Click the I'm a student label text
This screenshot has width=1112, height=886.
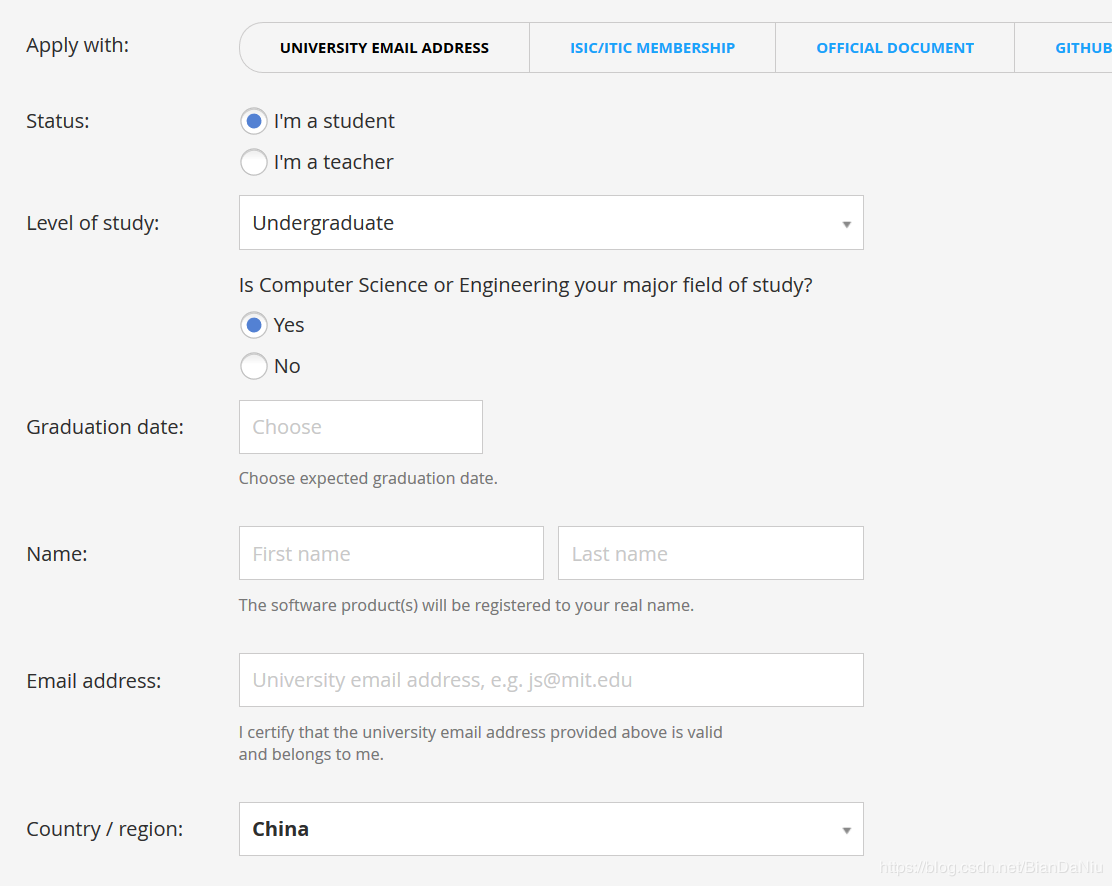pyautogui.click(x=334, y=121)
